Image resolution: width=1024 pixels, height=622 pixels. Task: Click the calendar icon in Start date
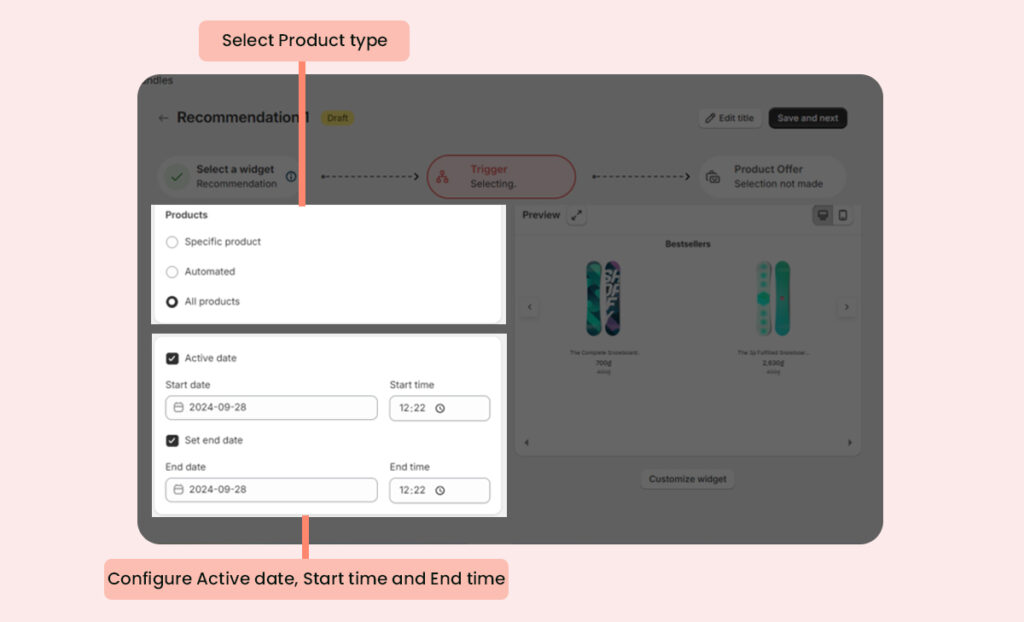click(178, 408)
